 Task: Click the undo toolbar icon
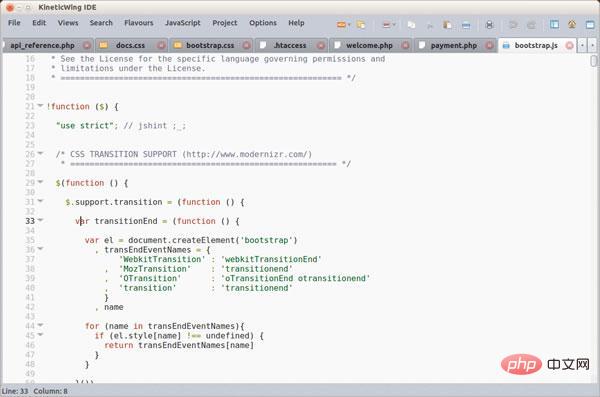coord(513,25)
